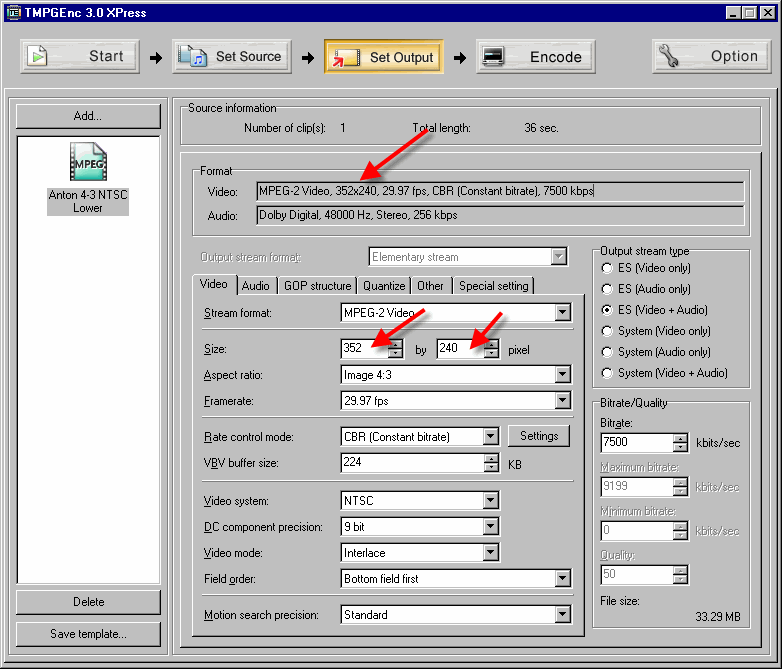This screenshot has height=669, width=782.
Task: Click the Delete button
Action: 88,602
